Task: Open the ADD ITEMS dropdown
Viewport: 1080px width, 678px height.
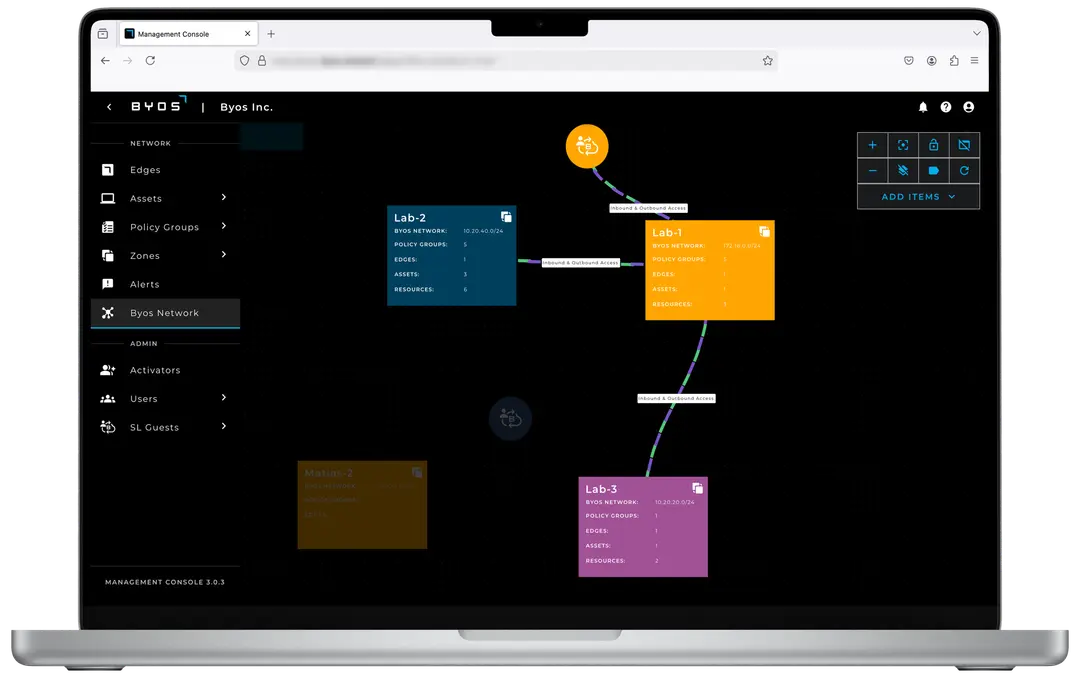Action: point(918,197)
